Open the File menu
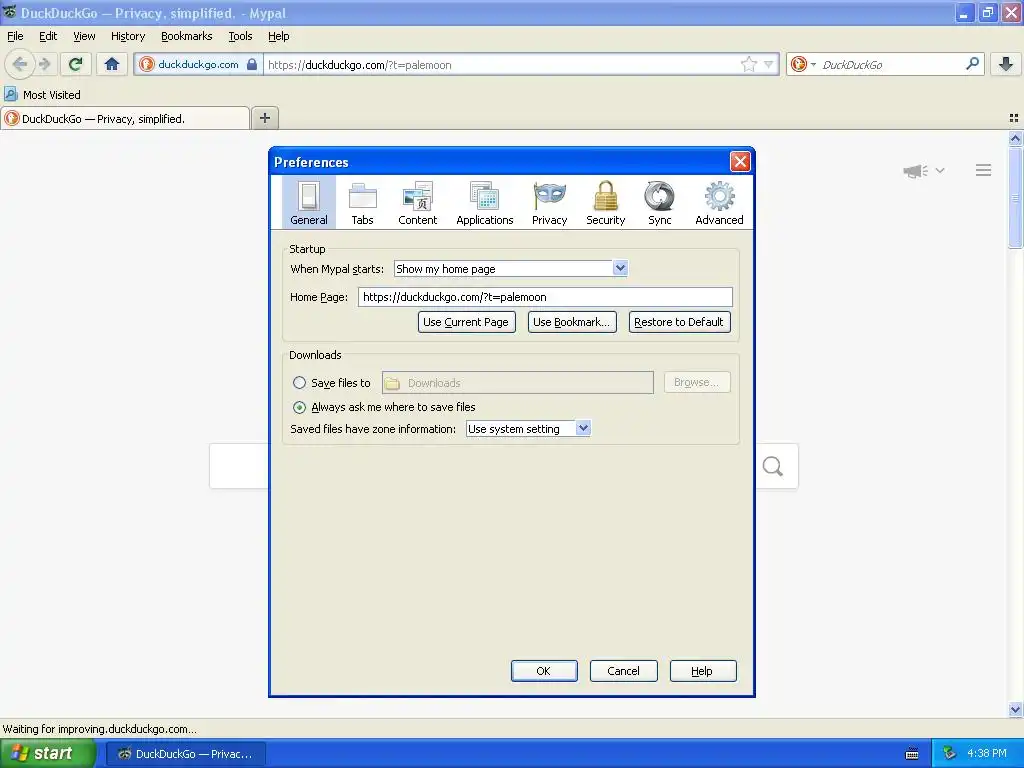 15,36
